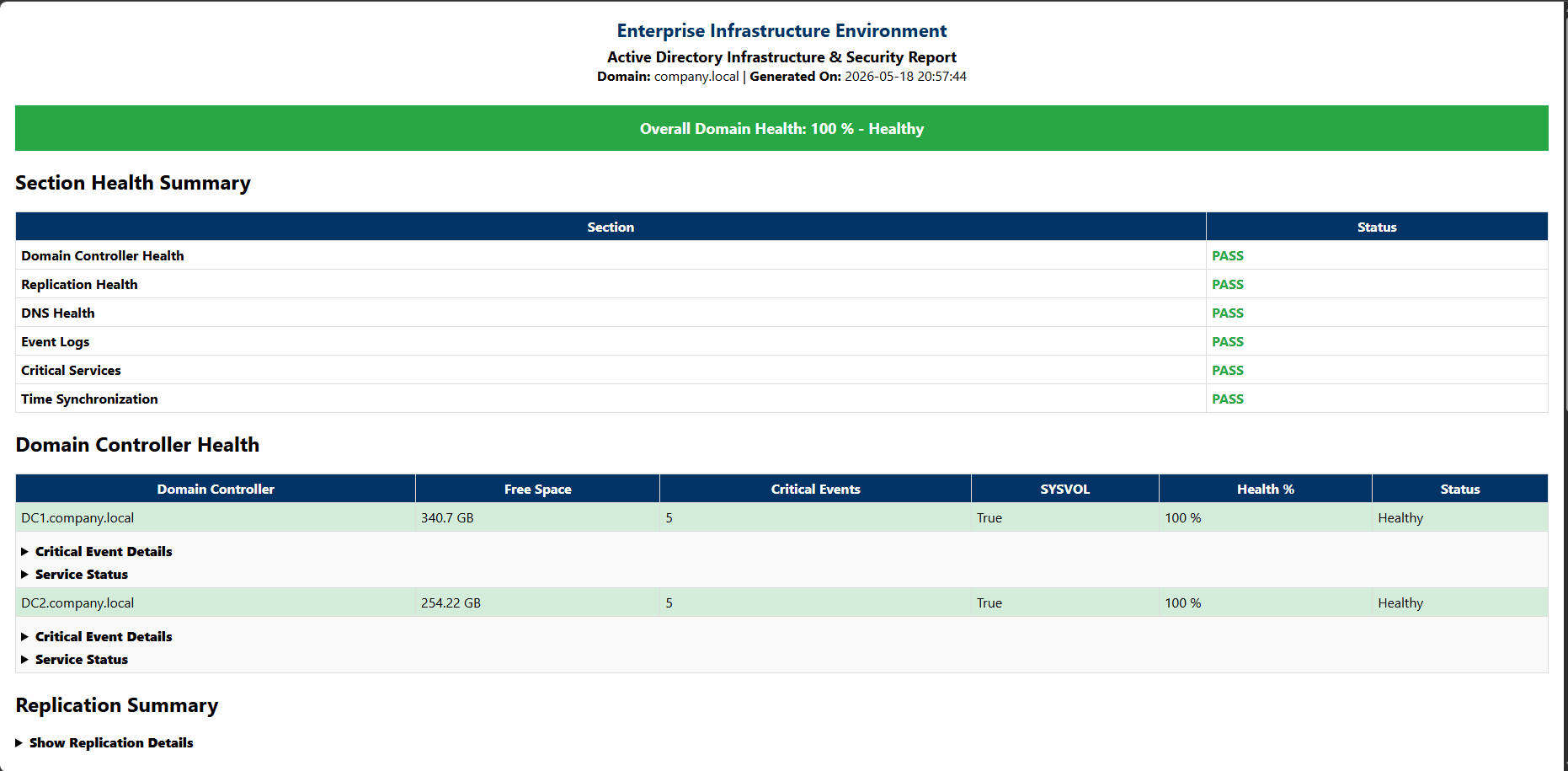Click Healthy status for DC1
This screenshot has width=1568, height=771.
tap(1400, 517)
